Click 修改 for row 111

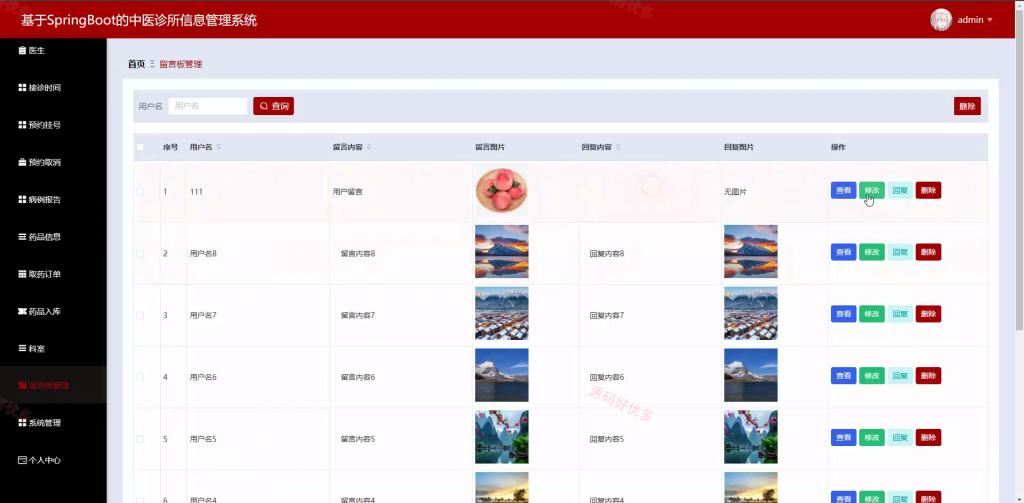point(872,190)
